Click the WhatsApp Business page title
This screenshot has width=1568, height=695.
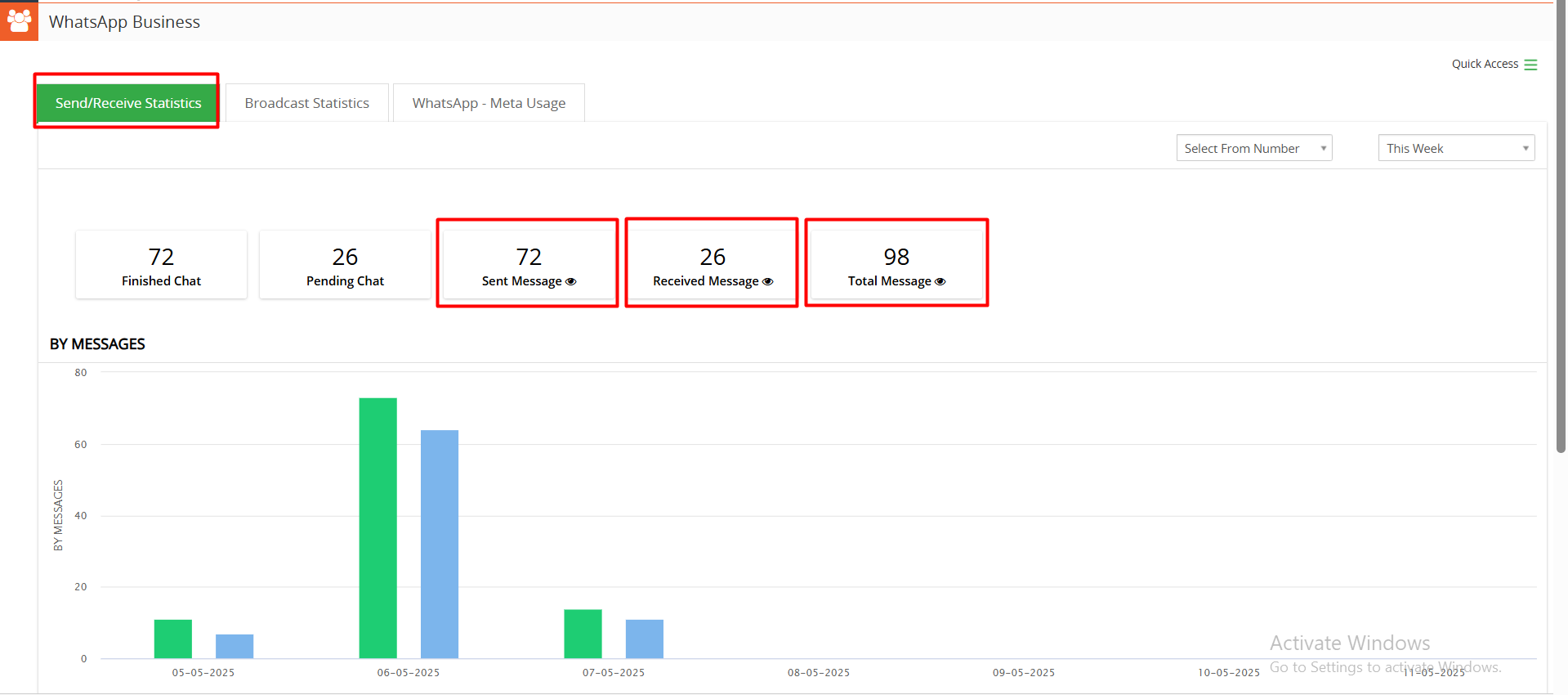(x=124, y=22)
